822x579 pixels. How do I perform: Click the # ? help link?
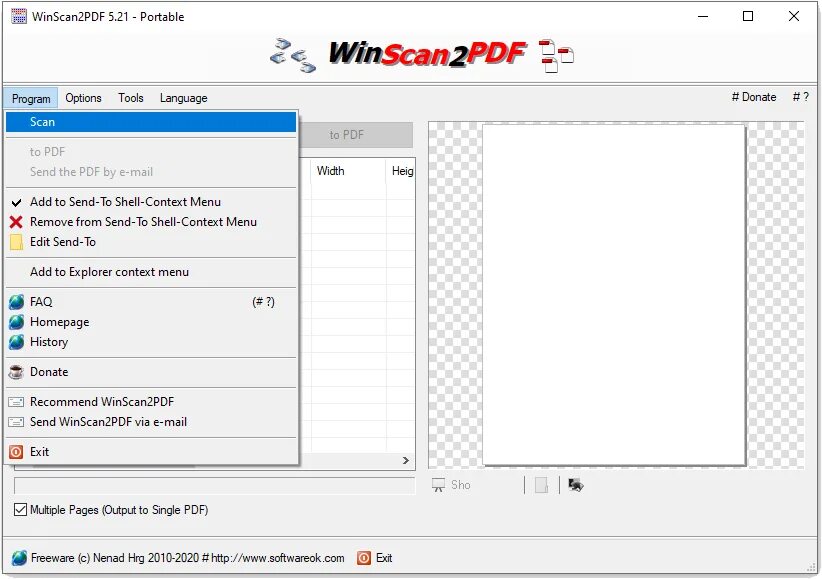(x=801, y=97)
